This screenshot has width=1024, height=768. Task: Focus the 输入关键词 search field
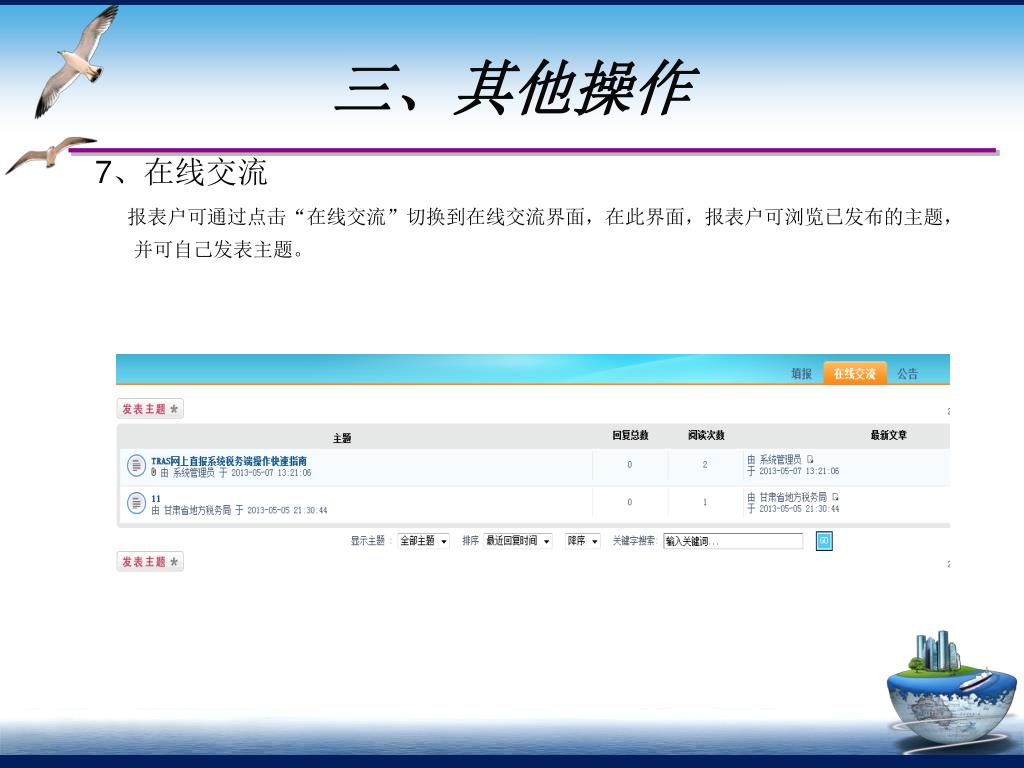tap(733, 541)
